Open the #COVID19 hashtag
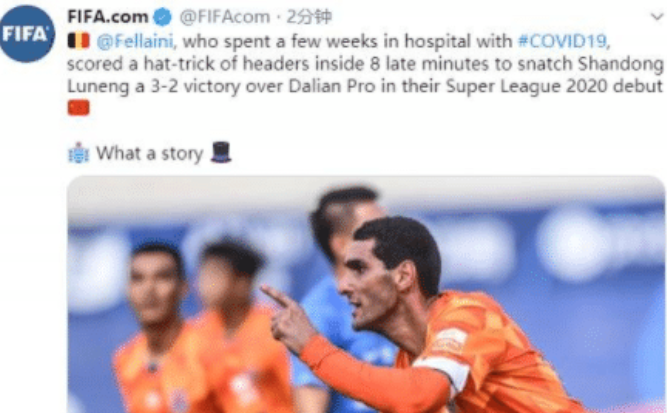Screen dimensions: 667x413 562,41
